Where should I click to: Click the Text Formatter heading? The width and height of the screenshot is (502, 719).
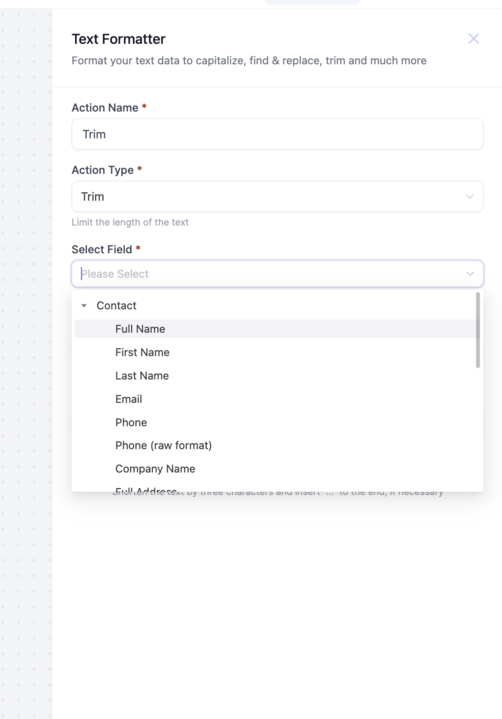click(x=118, y=39)
